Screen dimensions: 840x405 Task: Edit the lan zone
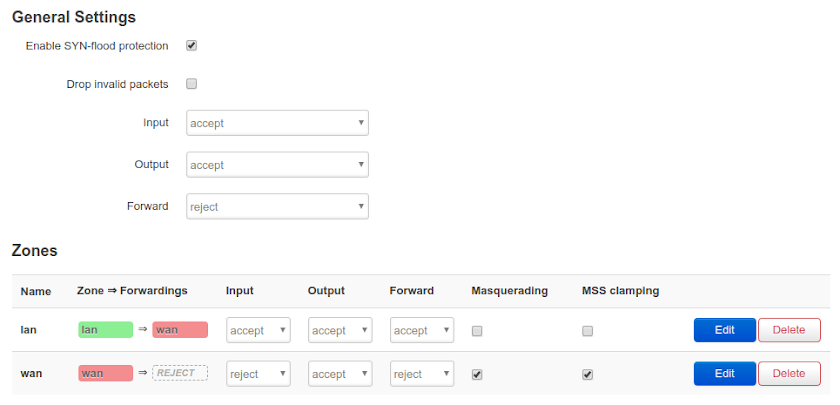(724, 330)
